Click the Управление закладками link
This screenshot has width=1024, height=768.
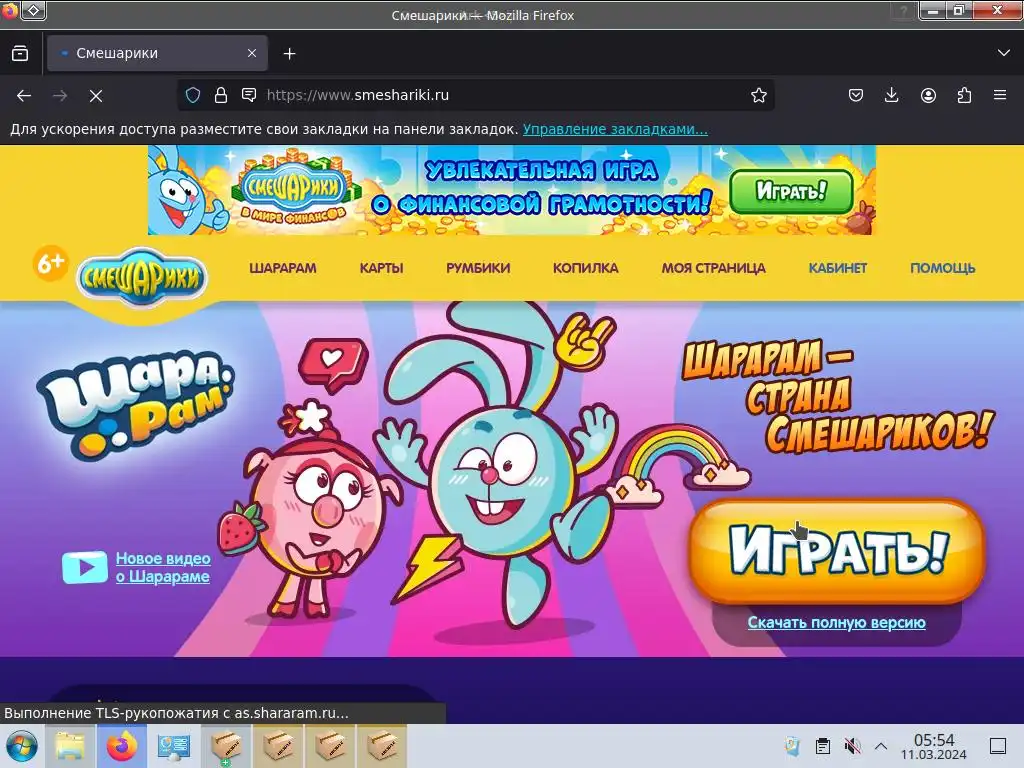pos(615,129)
